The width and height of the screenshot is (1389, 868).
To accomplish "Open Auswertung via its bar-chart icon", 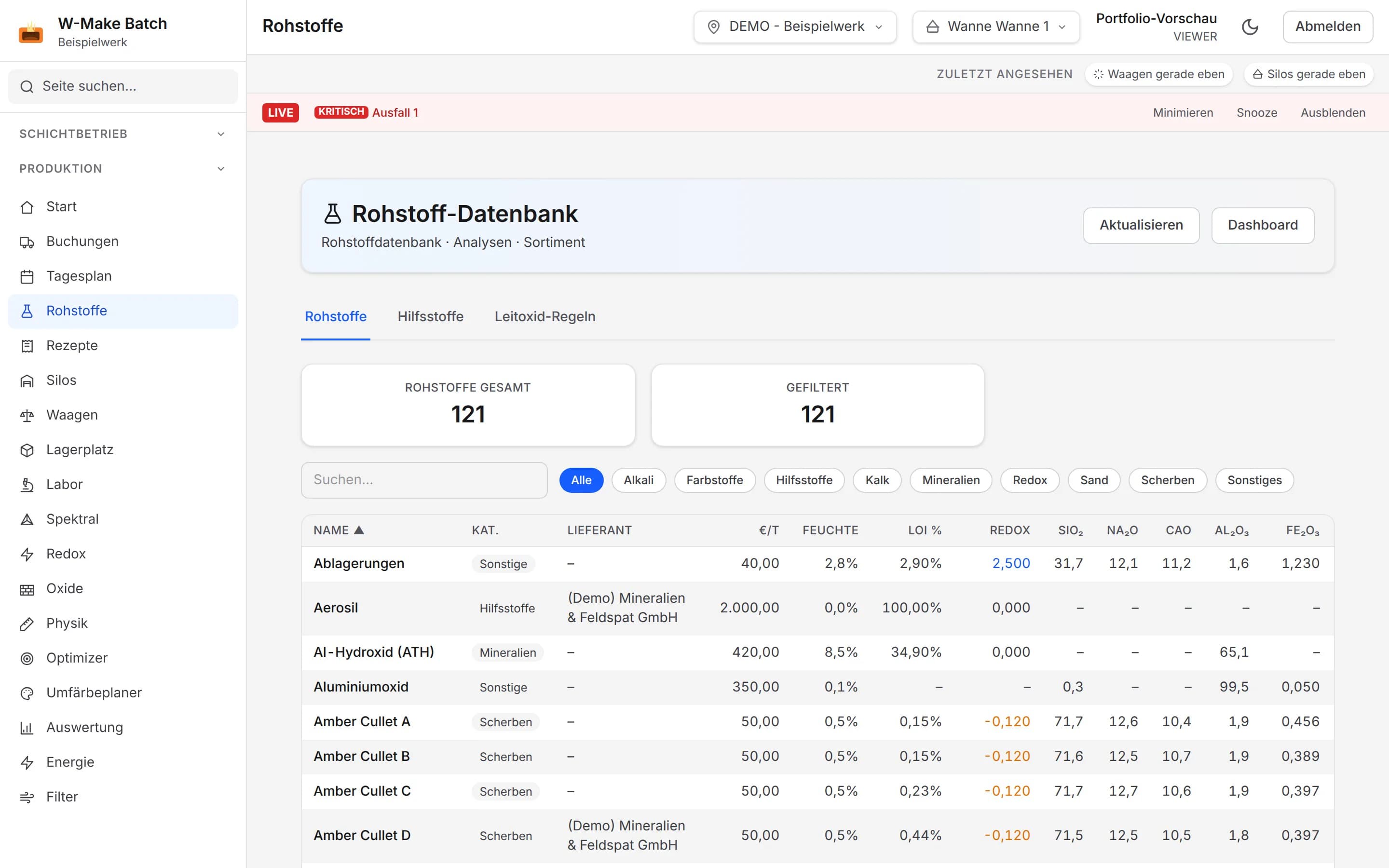I will pos(27,728).
